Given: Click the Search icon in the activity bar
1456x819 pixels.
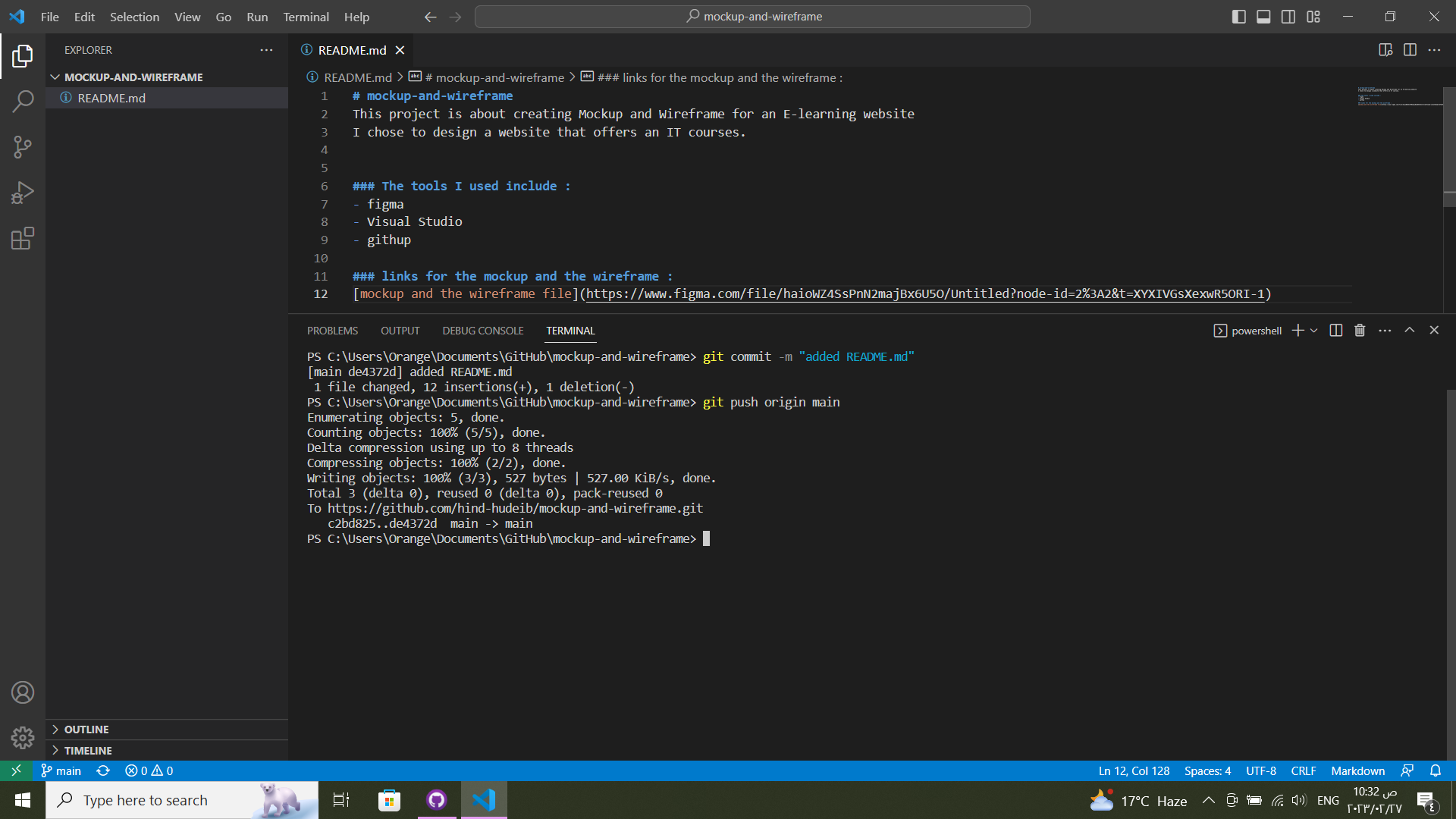Looking at the screenshot, I should (23, 101).
